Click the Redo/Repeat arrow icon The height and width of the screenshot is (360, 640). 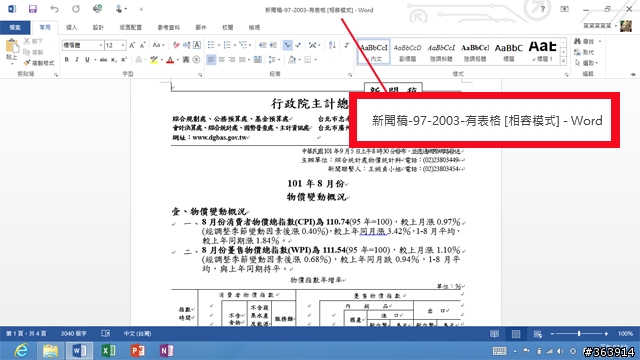(76, 9)
